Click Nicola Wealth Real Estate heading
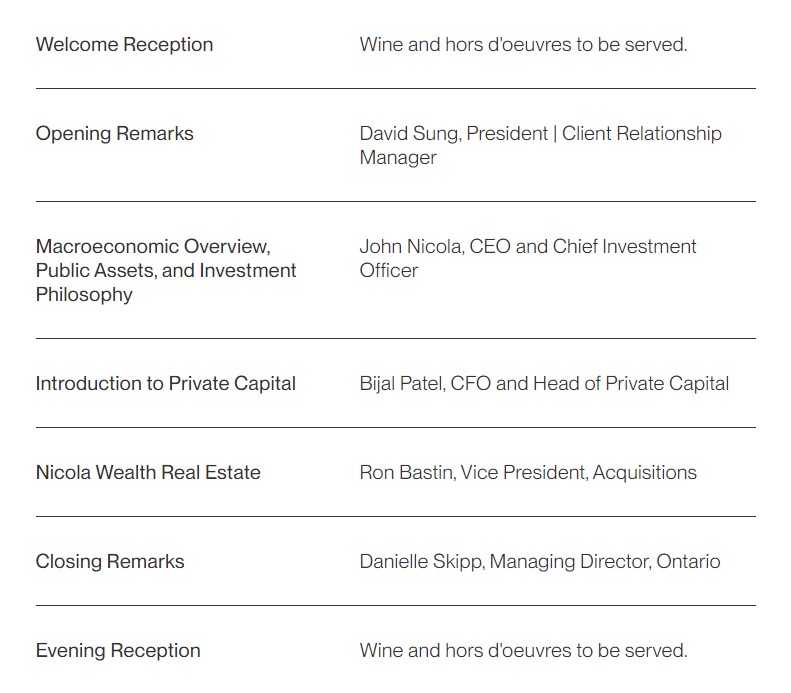This screenshot has height=693, width=791. 148,473
